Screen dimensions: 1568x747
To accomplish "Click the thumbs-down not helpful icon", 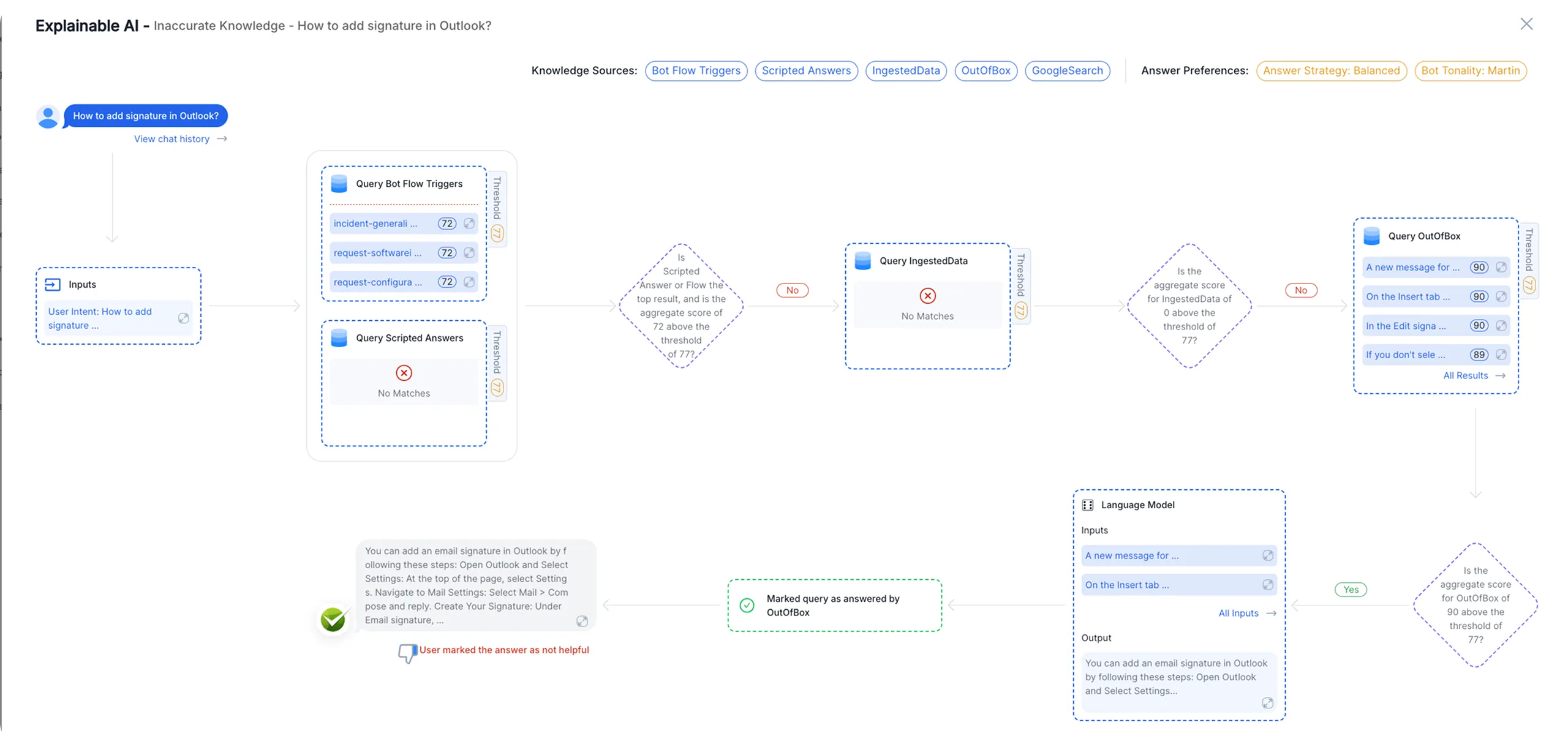I will [407, 653].
